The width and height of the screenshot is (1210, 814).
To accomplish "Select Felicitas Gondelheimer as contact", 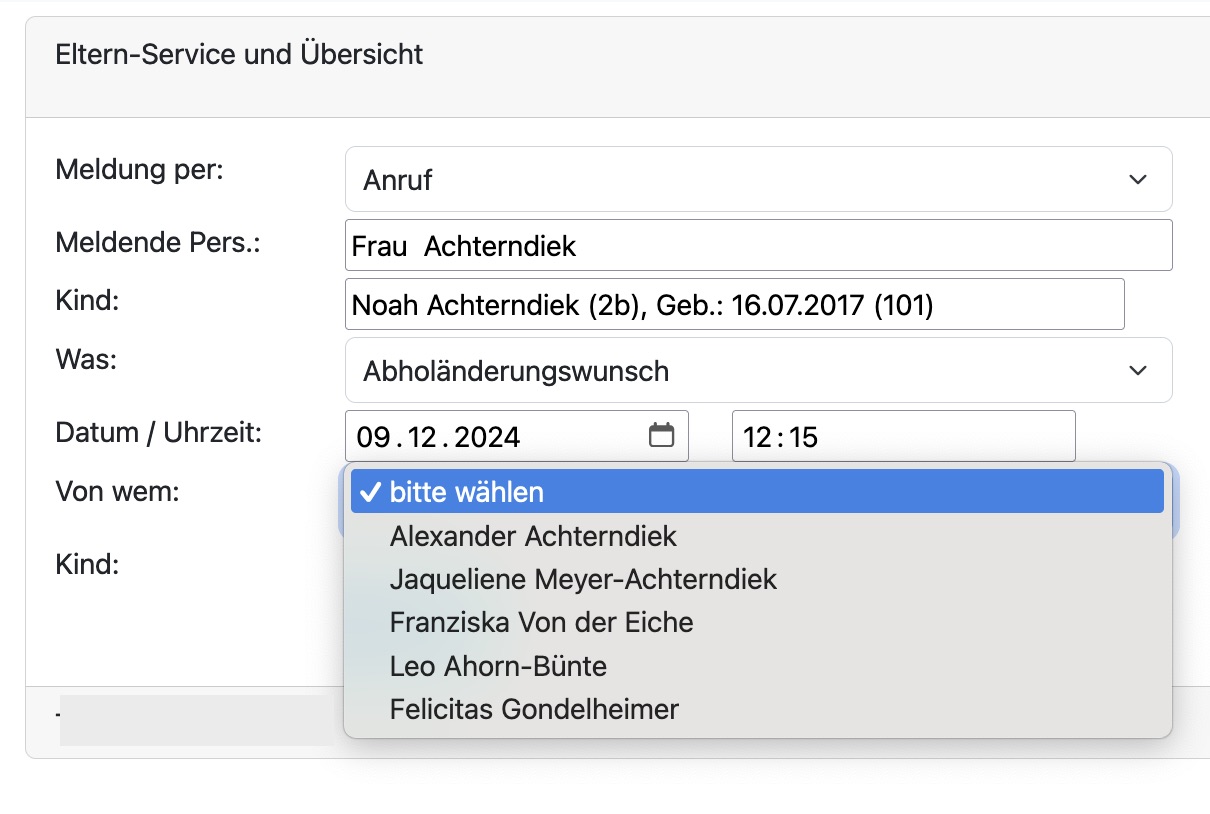I will (533, 709).
